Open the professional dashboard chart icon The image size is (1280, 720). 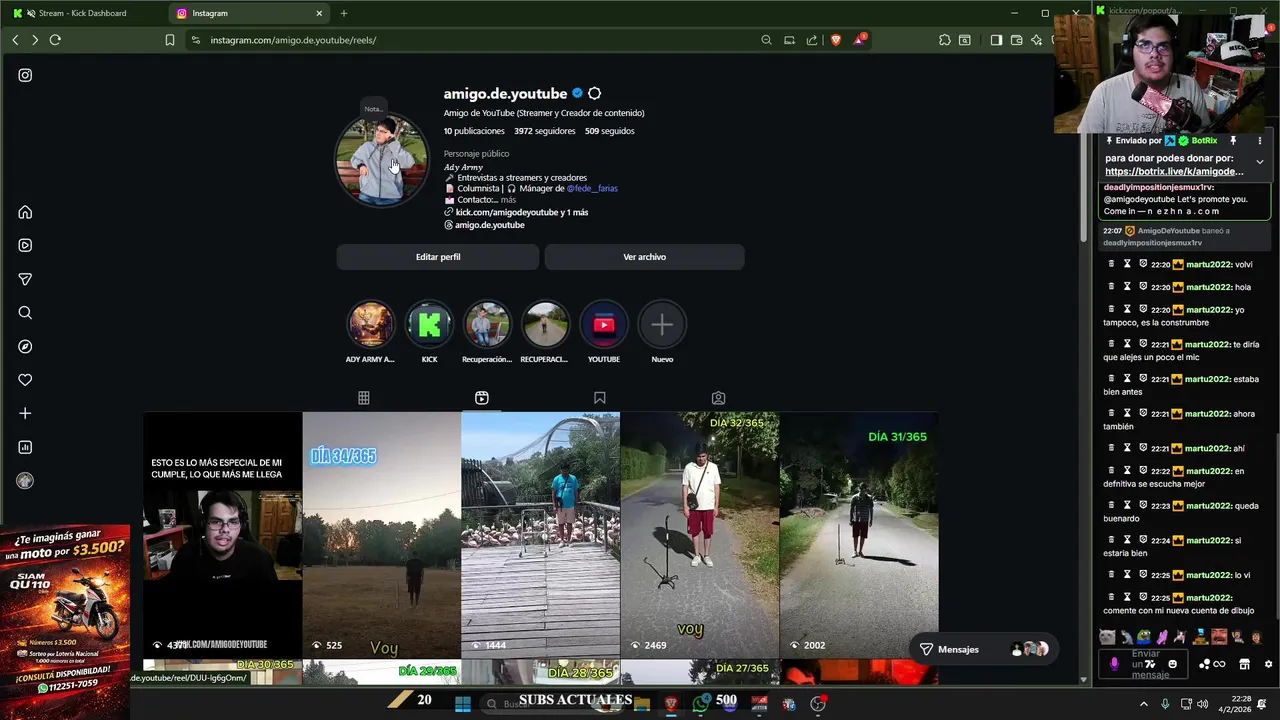[25, 447]
